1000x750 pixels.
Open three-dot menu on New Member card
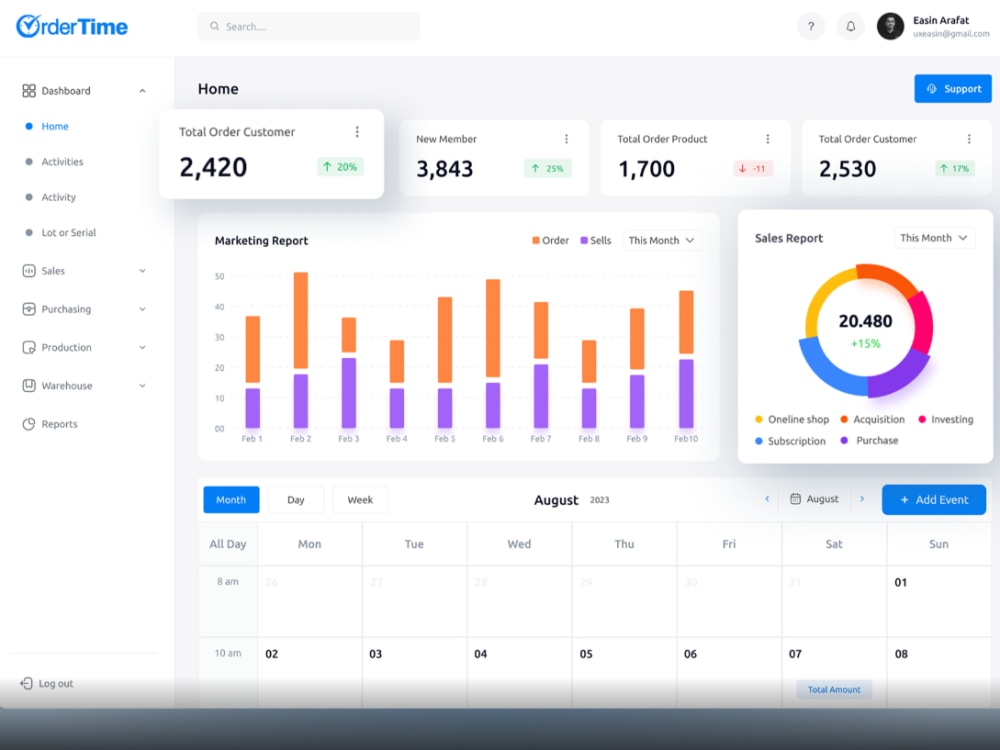(x=566, y=138)
